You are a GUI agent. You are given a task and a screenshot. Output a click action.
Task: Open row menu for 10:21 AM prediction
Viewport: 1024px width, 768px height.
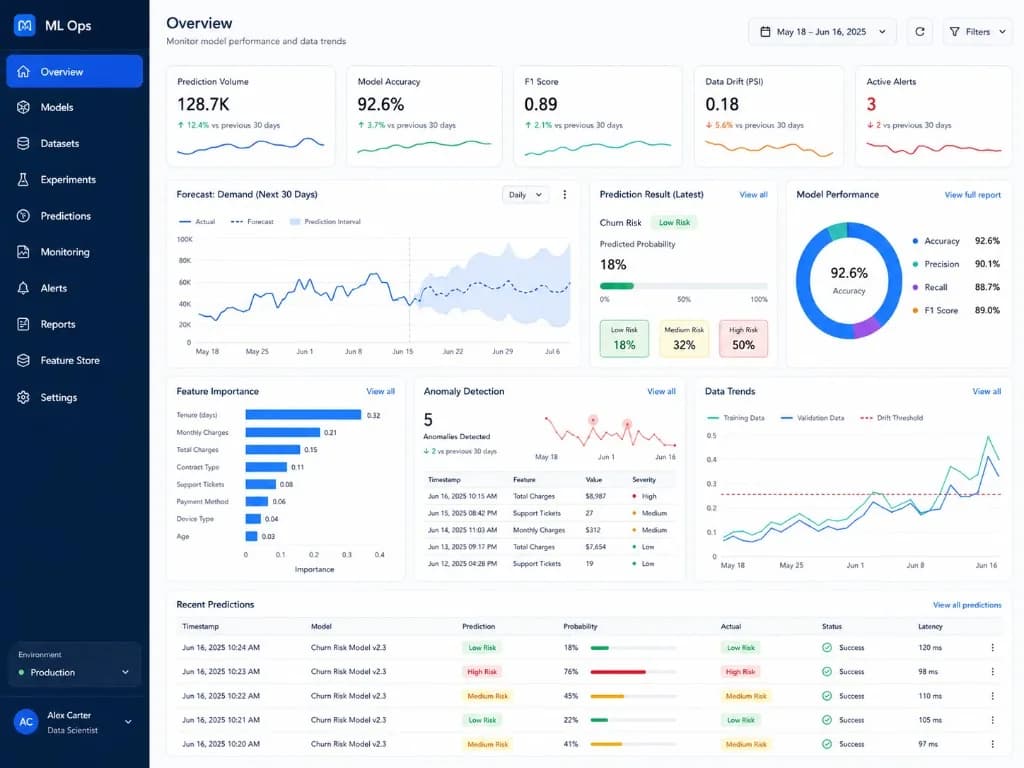coord(993,720)
